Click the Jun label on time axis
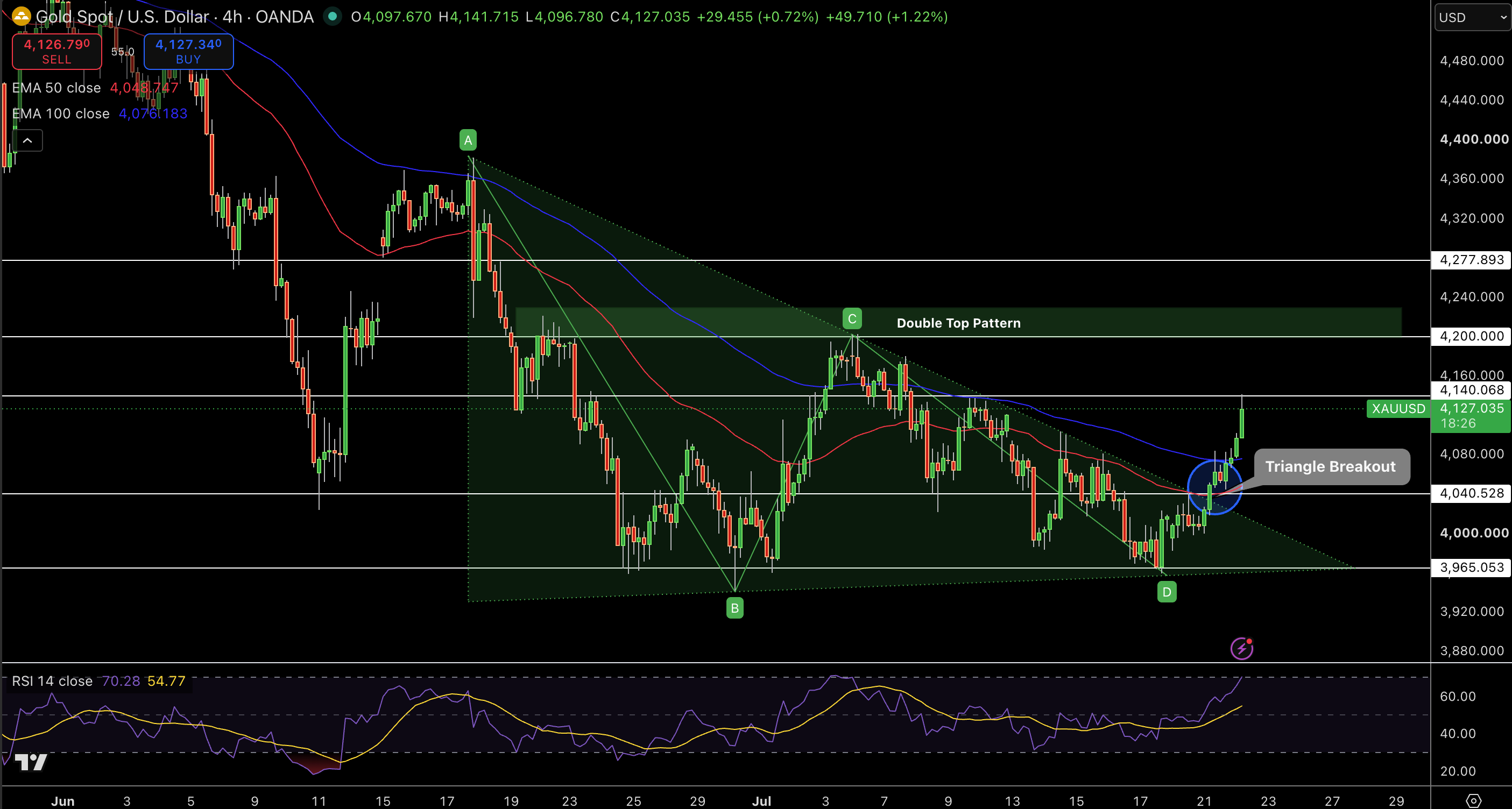The height and width of the screenshot is (809, 1512). pyautogui.click(x=63, y=801)
